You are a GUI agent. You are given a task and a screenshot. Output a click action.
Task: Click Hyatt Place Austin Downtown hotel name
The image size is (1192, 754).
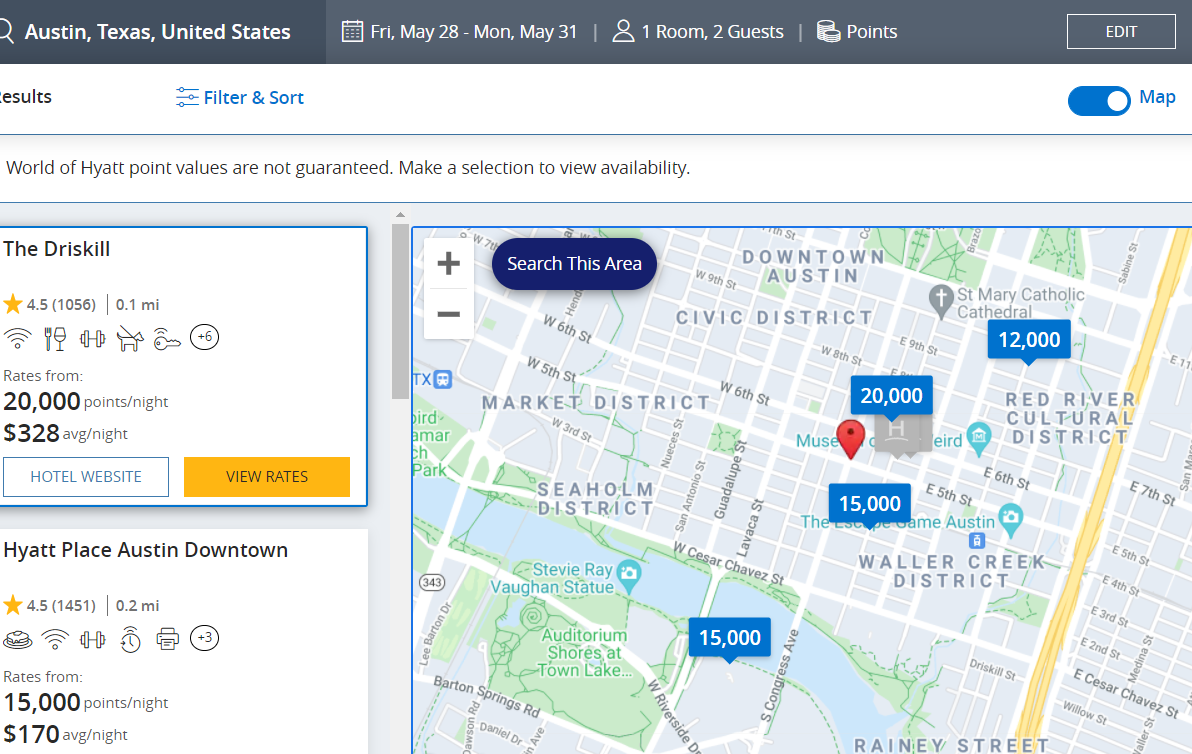click(145, 550)
